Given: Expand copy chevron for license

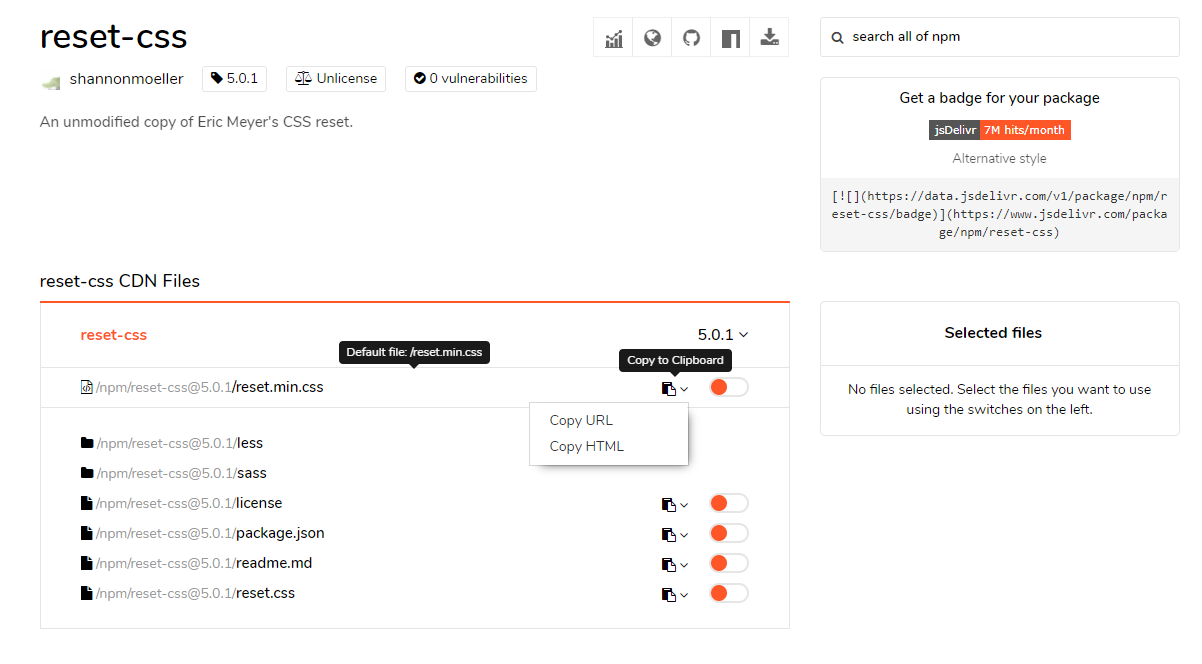Looking at the screenshot, I should [x=684, y=505].
